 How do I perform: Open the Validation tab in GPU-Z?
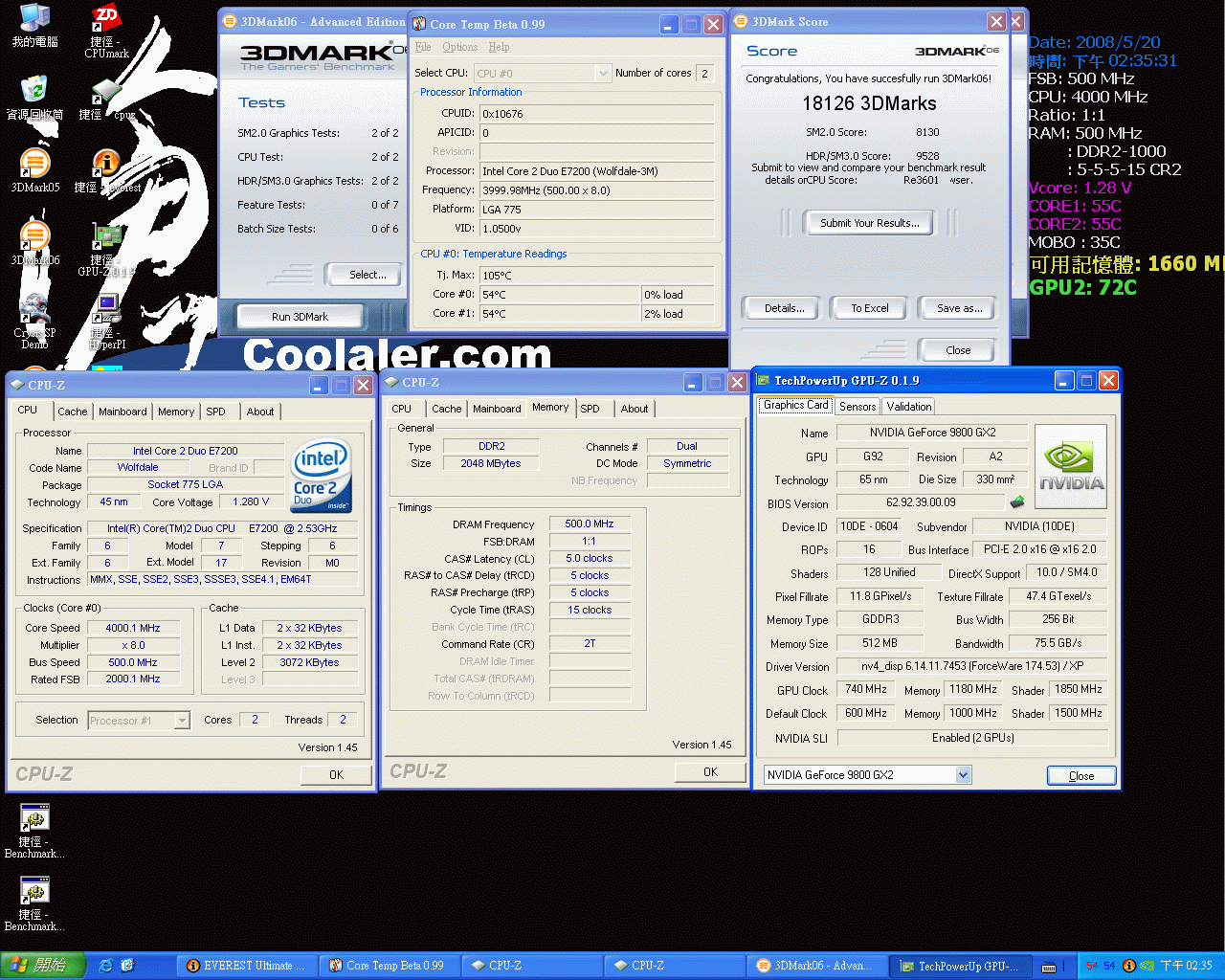pyautogui.click(x=909, y=407)
